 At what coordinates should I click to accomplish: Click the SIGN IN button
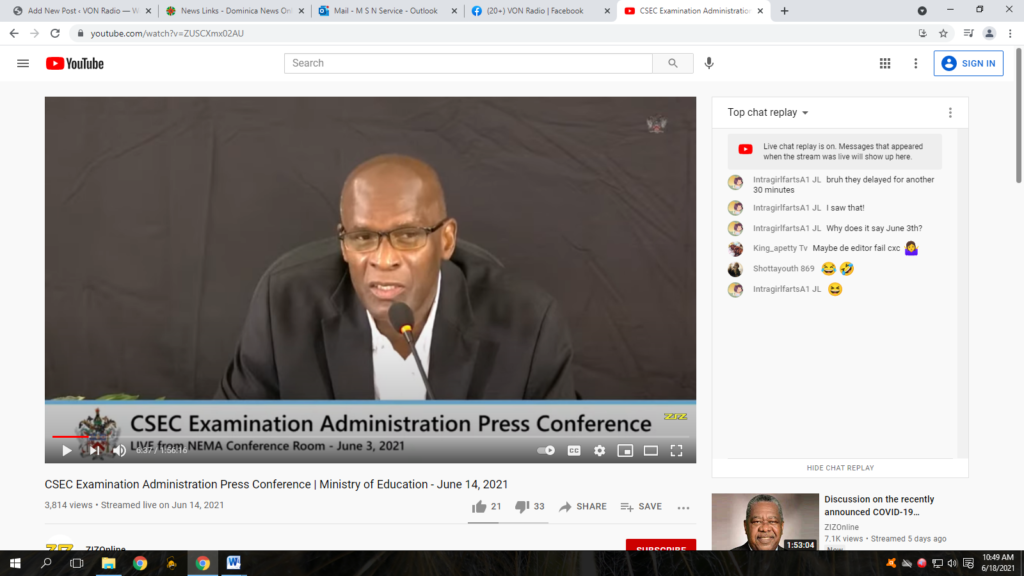(968, 63)
